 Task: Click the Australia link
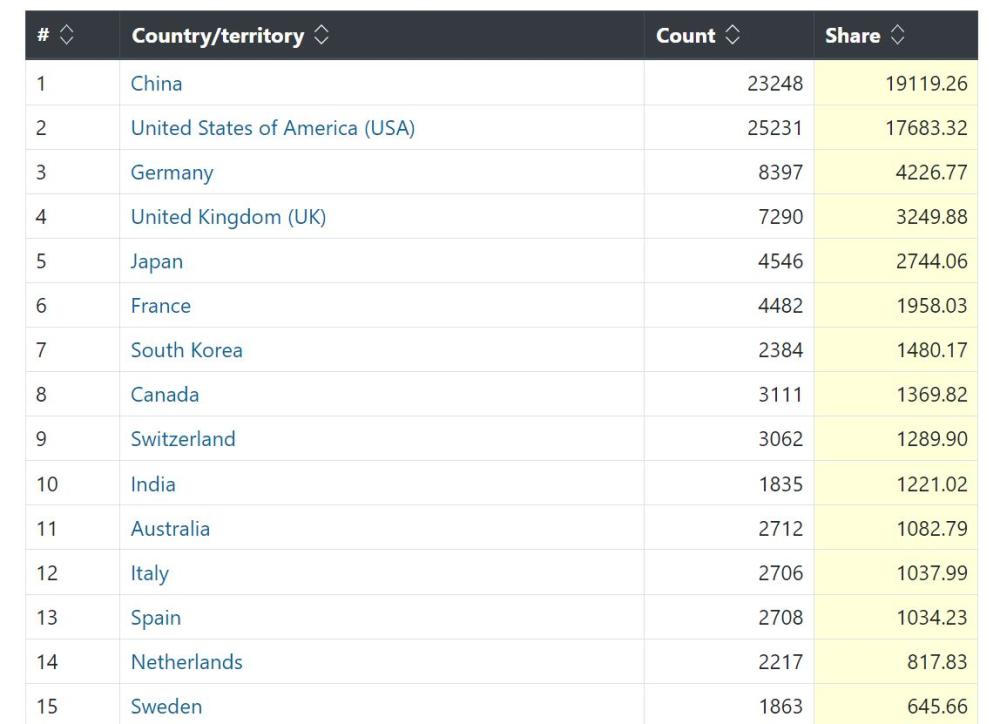click(x=170, y=528)
